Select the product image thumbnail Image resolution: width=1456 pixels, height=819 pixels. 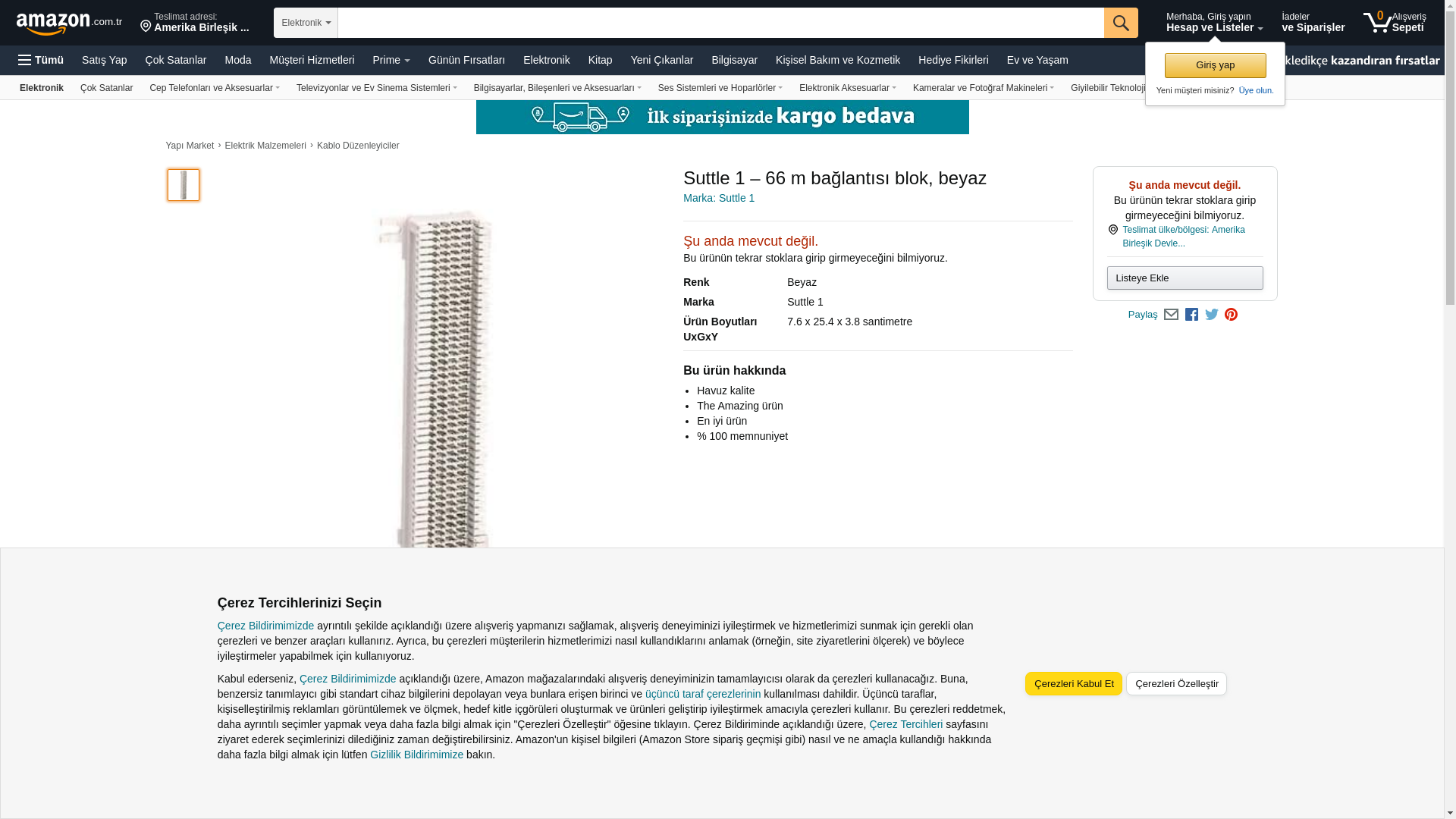(x=184, y=185)
